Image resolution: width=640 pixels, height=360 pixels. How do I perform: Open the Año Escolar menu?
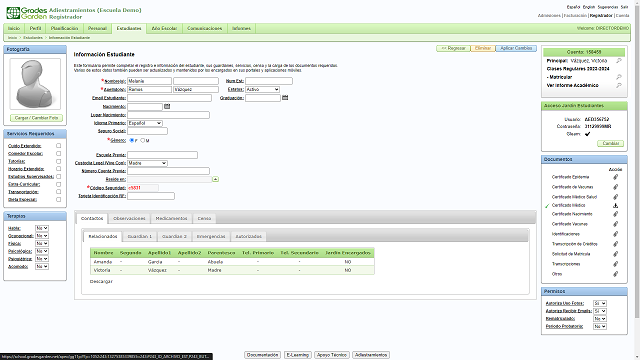[164, 28]
